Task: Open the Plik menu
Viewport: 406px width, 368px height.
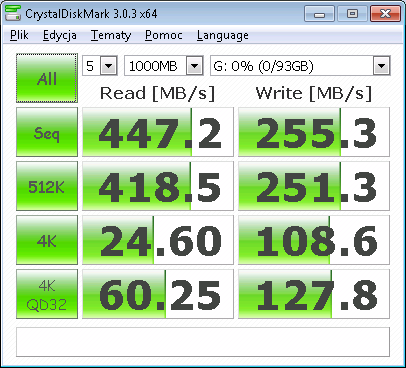Action: (19, 35)
